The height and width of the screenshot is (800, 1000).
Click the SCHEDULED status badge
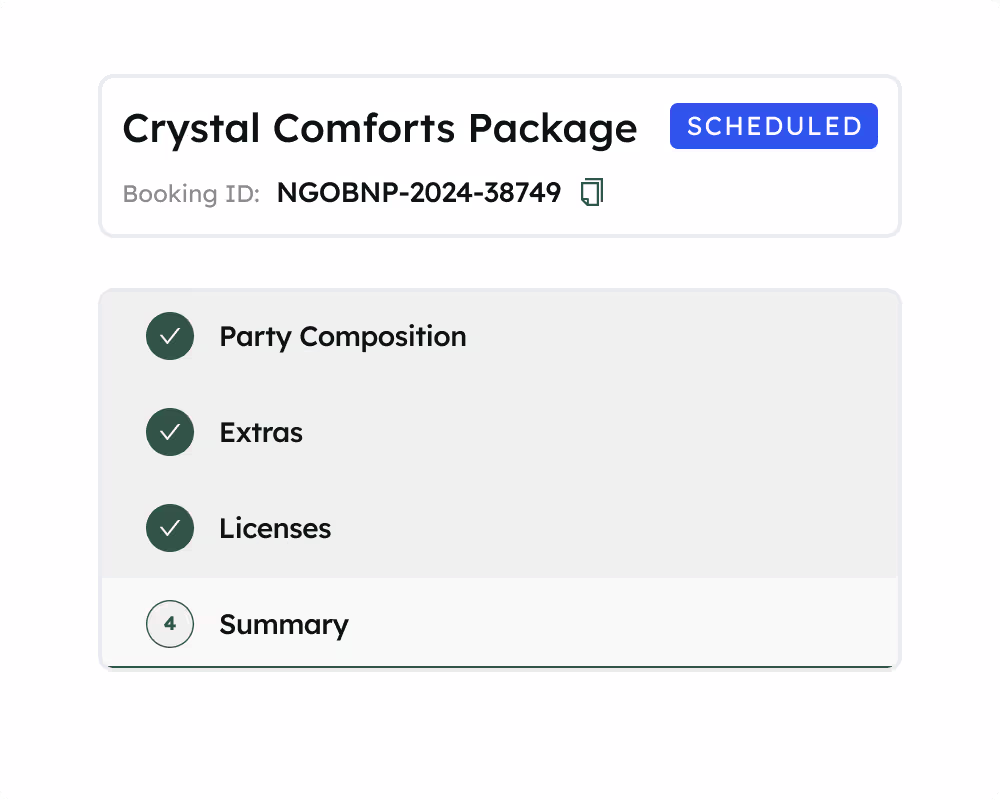[773, 126]
